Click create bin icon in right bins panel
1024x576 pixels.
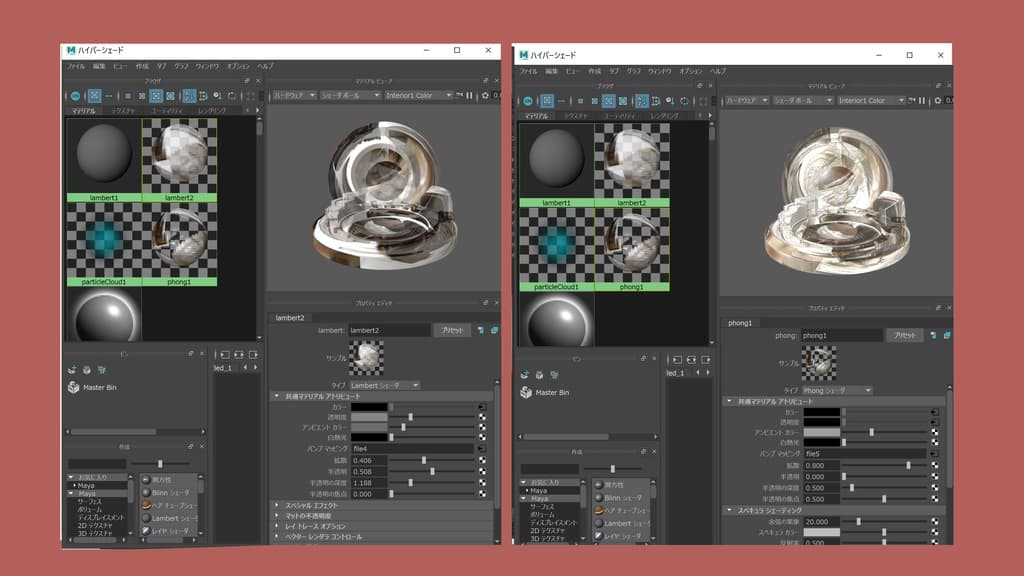(524, 375)
